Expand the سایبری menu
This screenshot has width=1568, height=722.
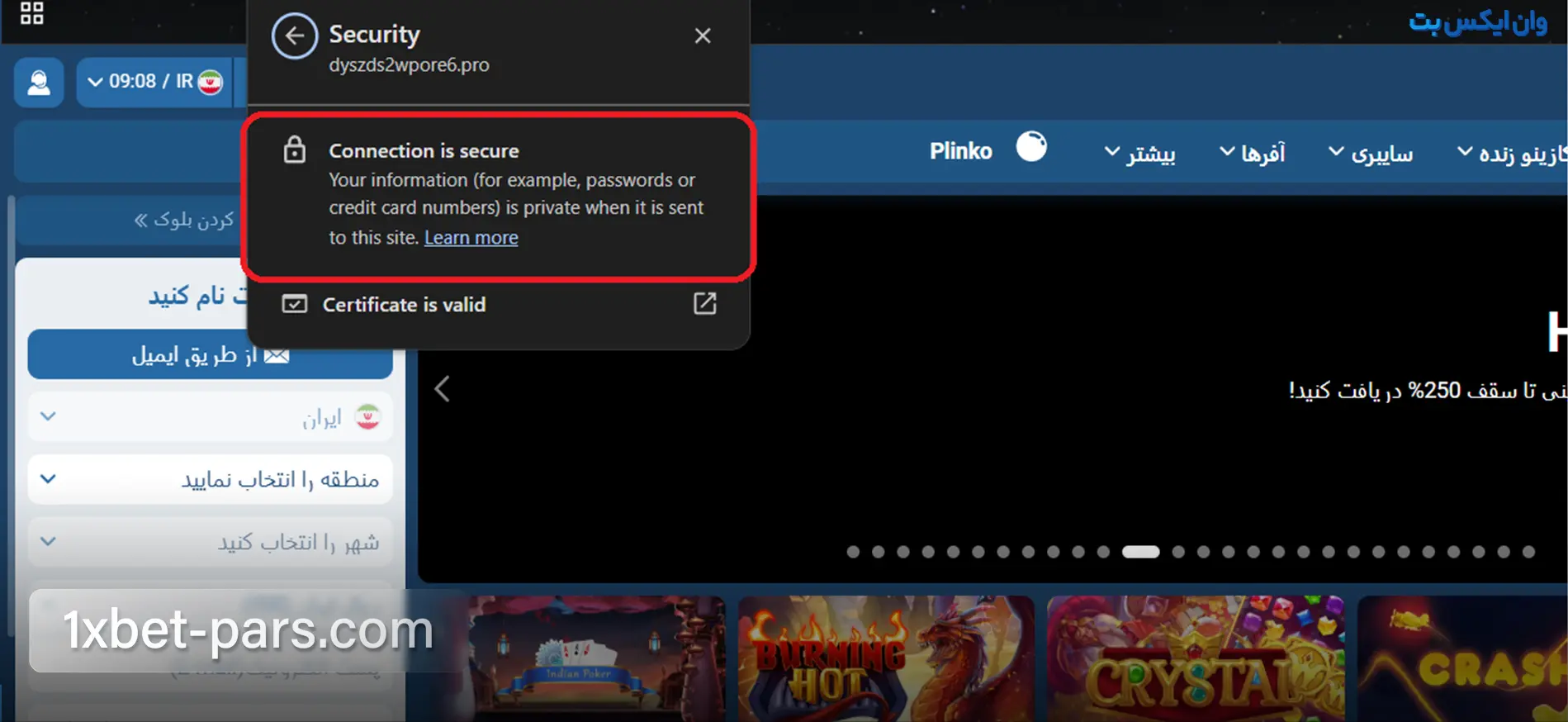1371,154
